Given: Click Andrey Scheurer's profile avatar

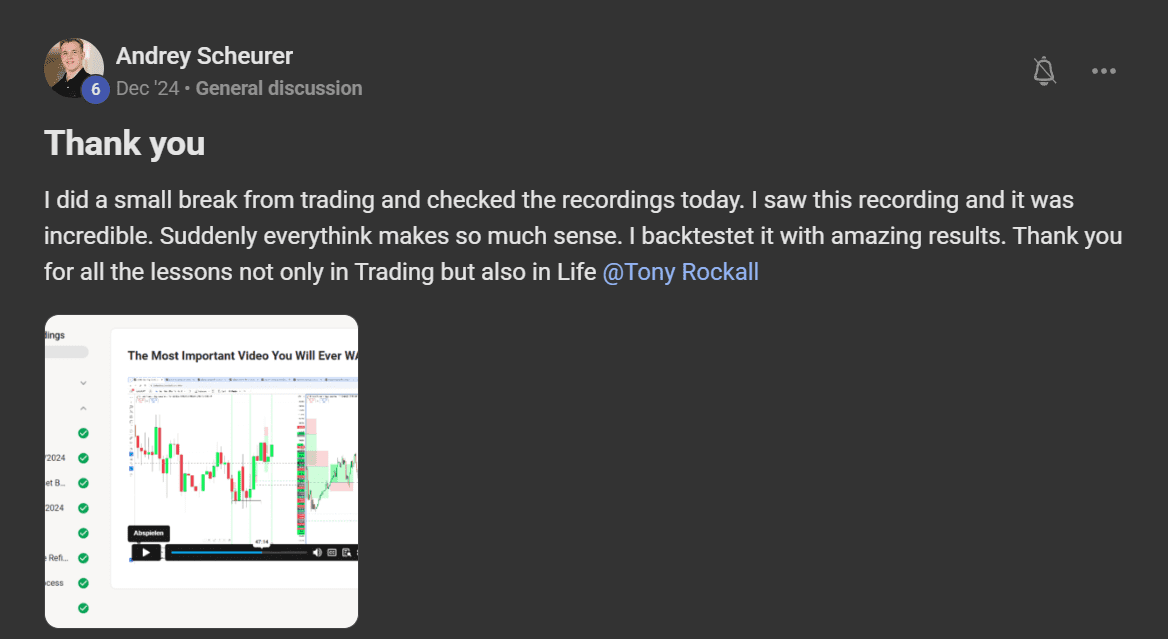Looking at the screenshot, I should click(73, 67).
